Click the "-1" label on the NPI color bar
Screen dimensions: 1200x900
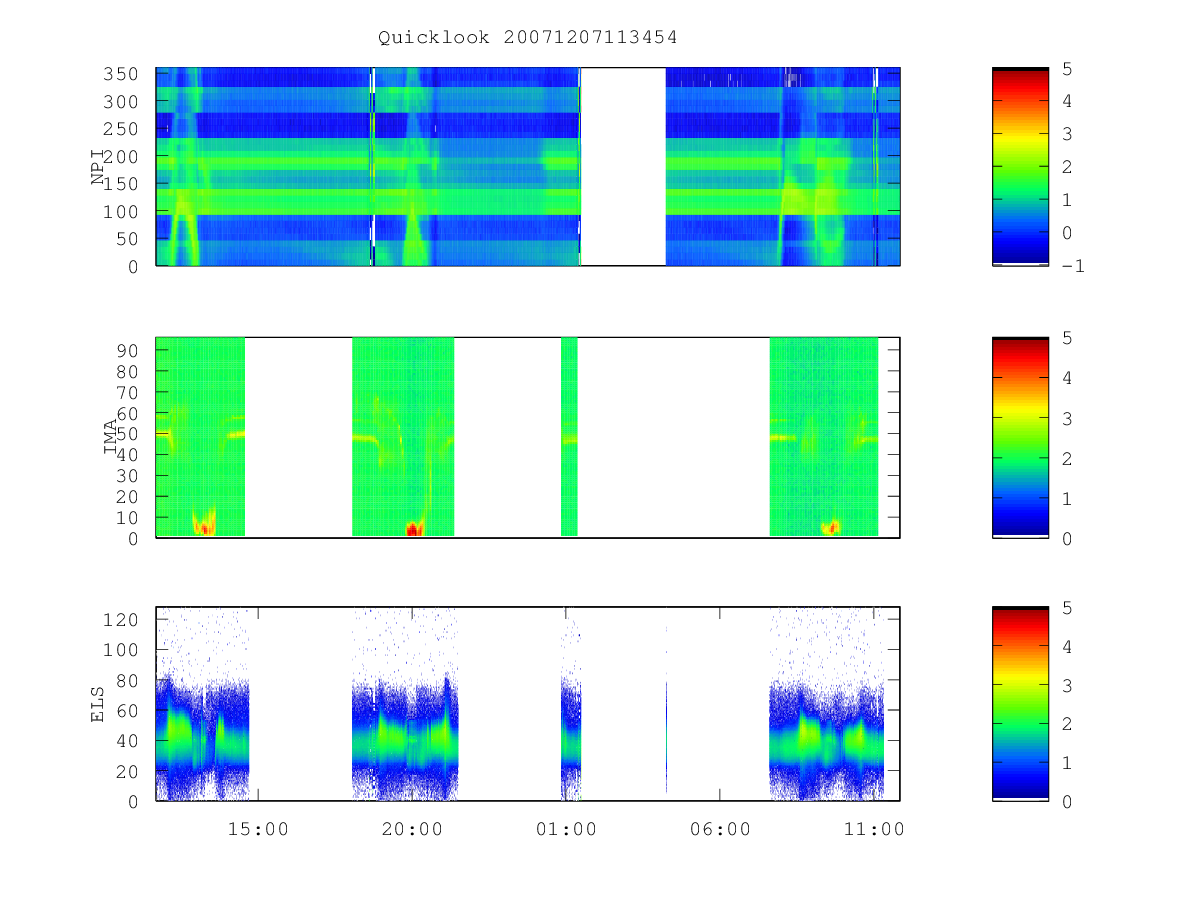pos(1074,266)
